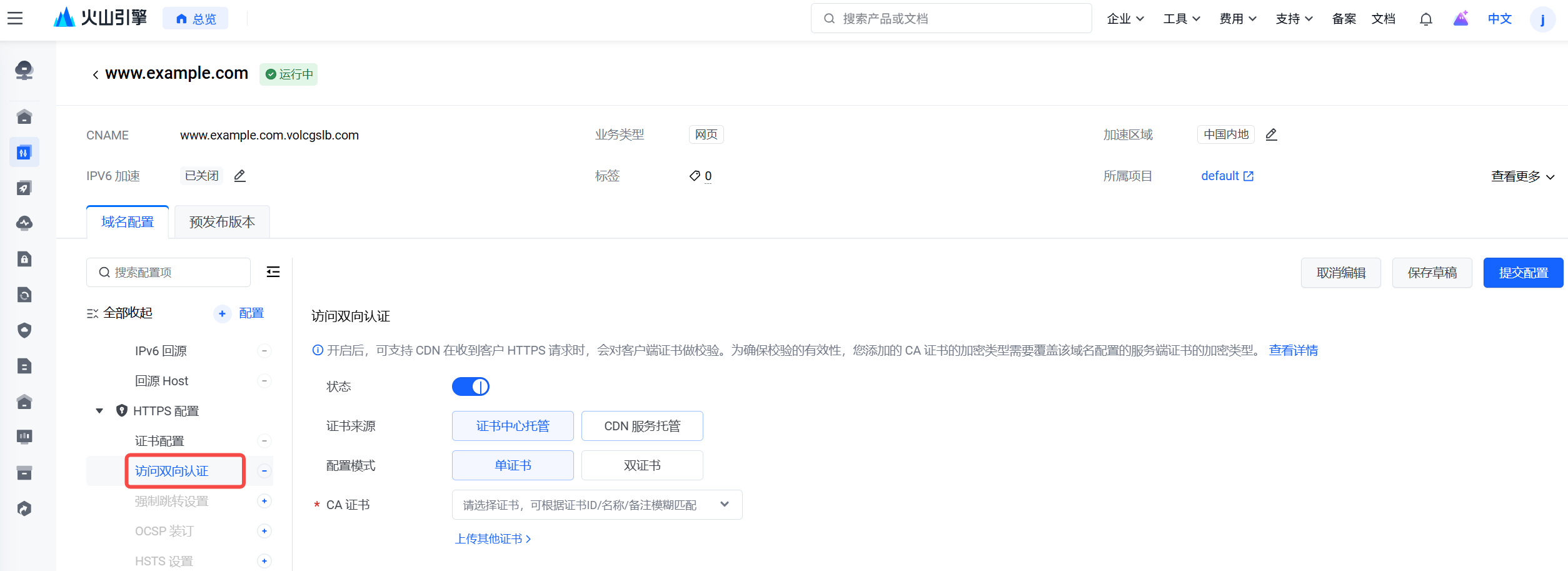
Task: Click the plus icon beside 强制跳转设置
Action: point(264,501)
